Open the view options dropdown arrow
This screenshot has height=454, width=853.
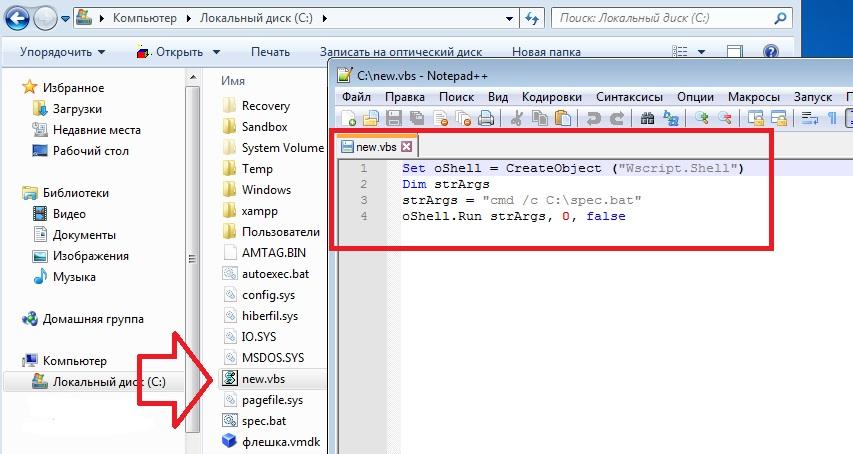click(703, 52)
